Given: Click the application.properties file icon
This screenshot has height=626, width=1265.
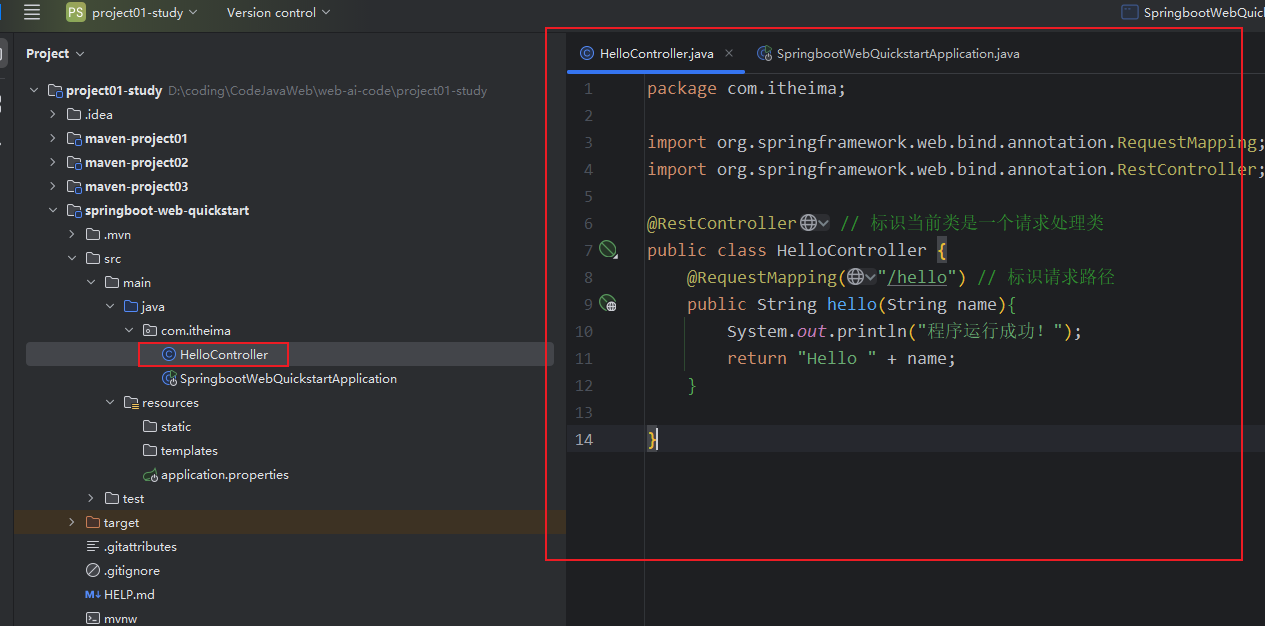Looking at the screenshot, I should click(149, 474).
